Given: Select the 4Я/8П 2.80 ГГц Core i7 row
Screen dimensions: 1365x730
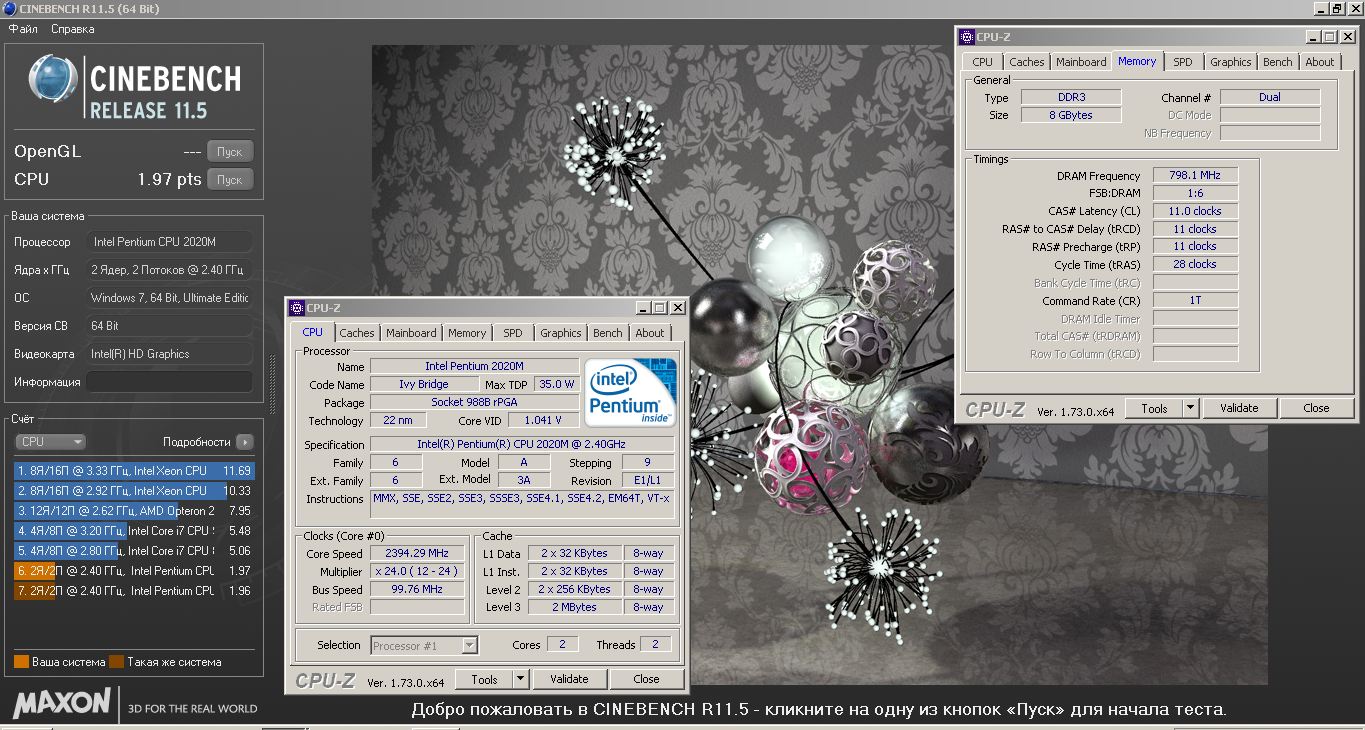Looking at the screenshot, I should [x=134, y=550].
